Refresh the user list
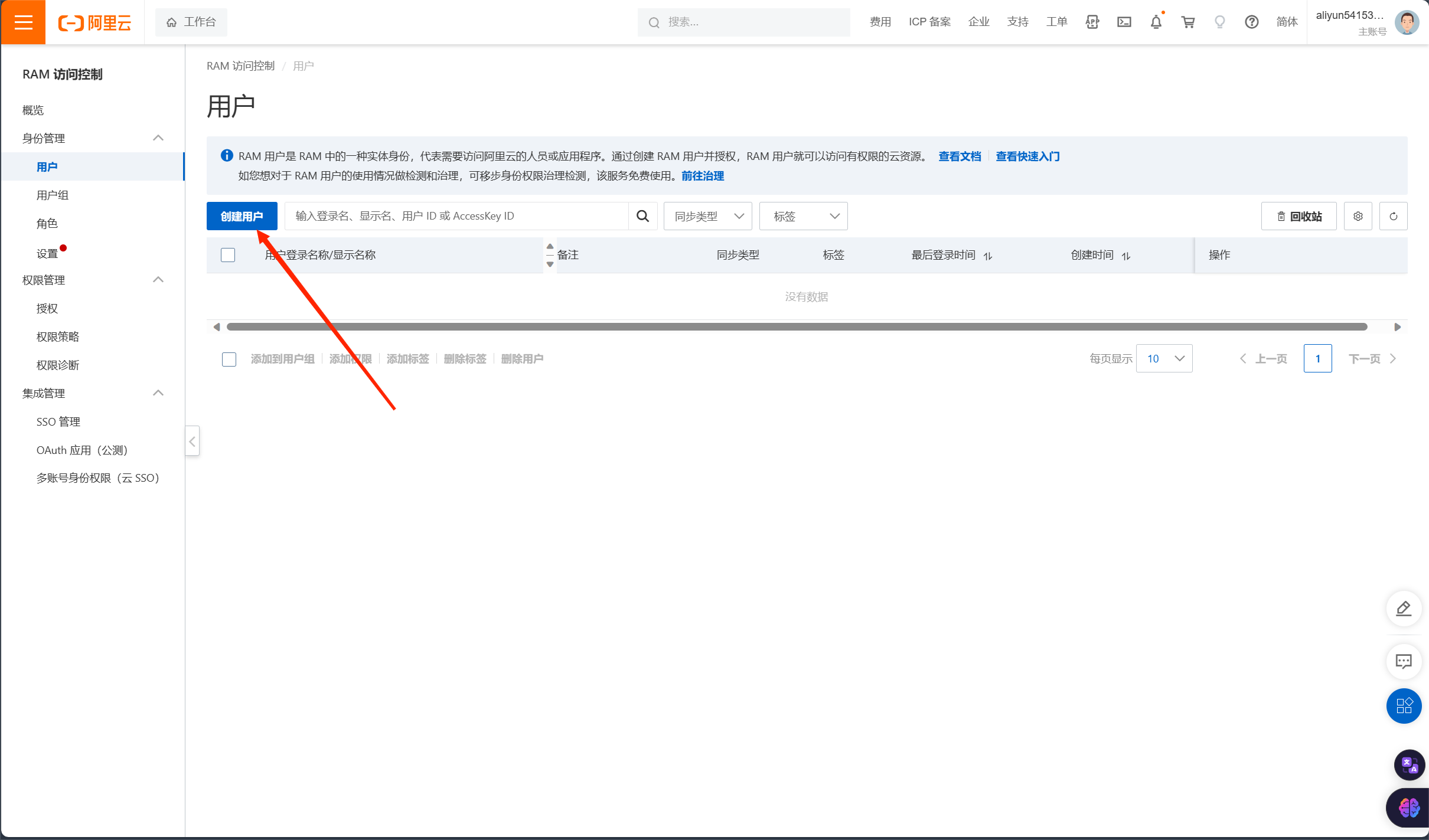Viewport: 1429px width, 840px height. click(1393, 216)
